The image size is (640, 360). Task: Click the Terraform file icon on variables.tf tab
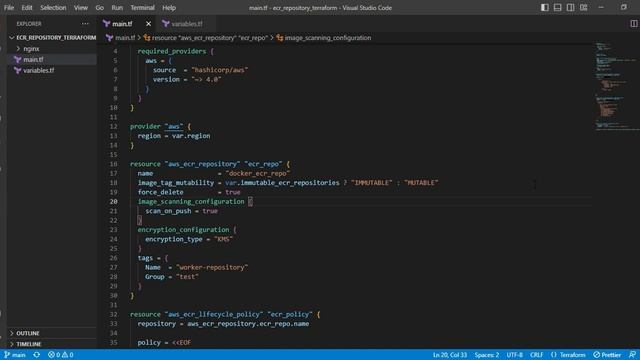[165, 24]
